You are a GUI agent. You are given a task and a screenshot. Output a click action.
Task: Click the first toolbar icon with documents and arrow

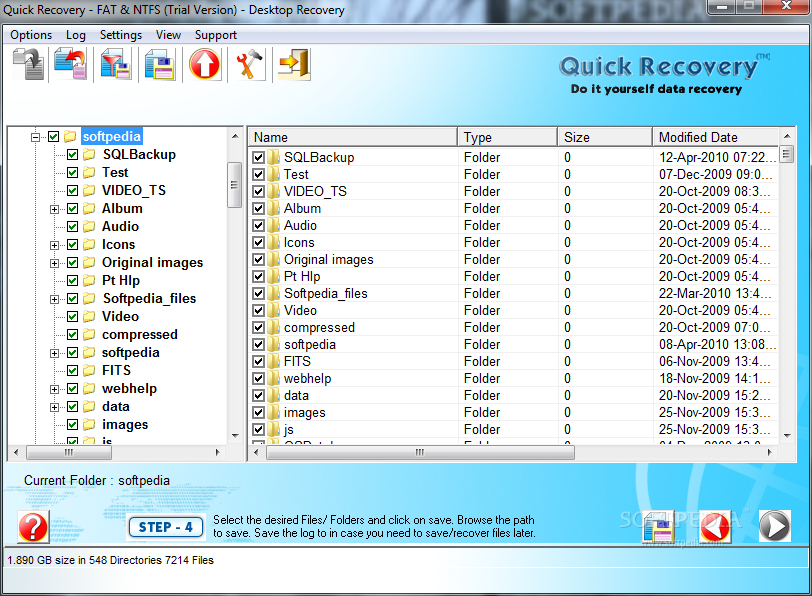(28, 64)
